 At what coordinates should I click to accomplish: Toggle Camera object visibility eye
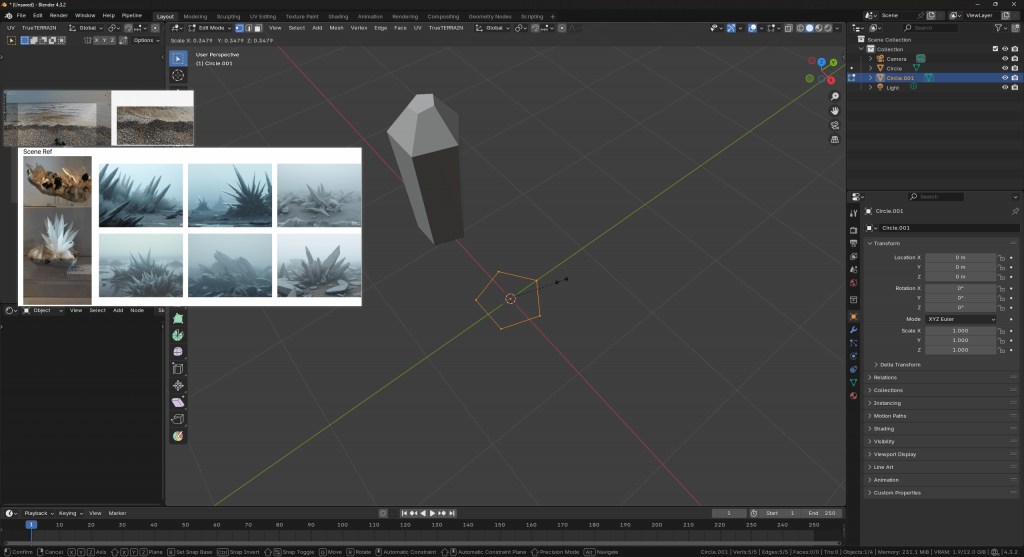tap(1004, 59)
